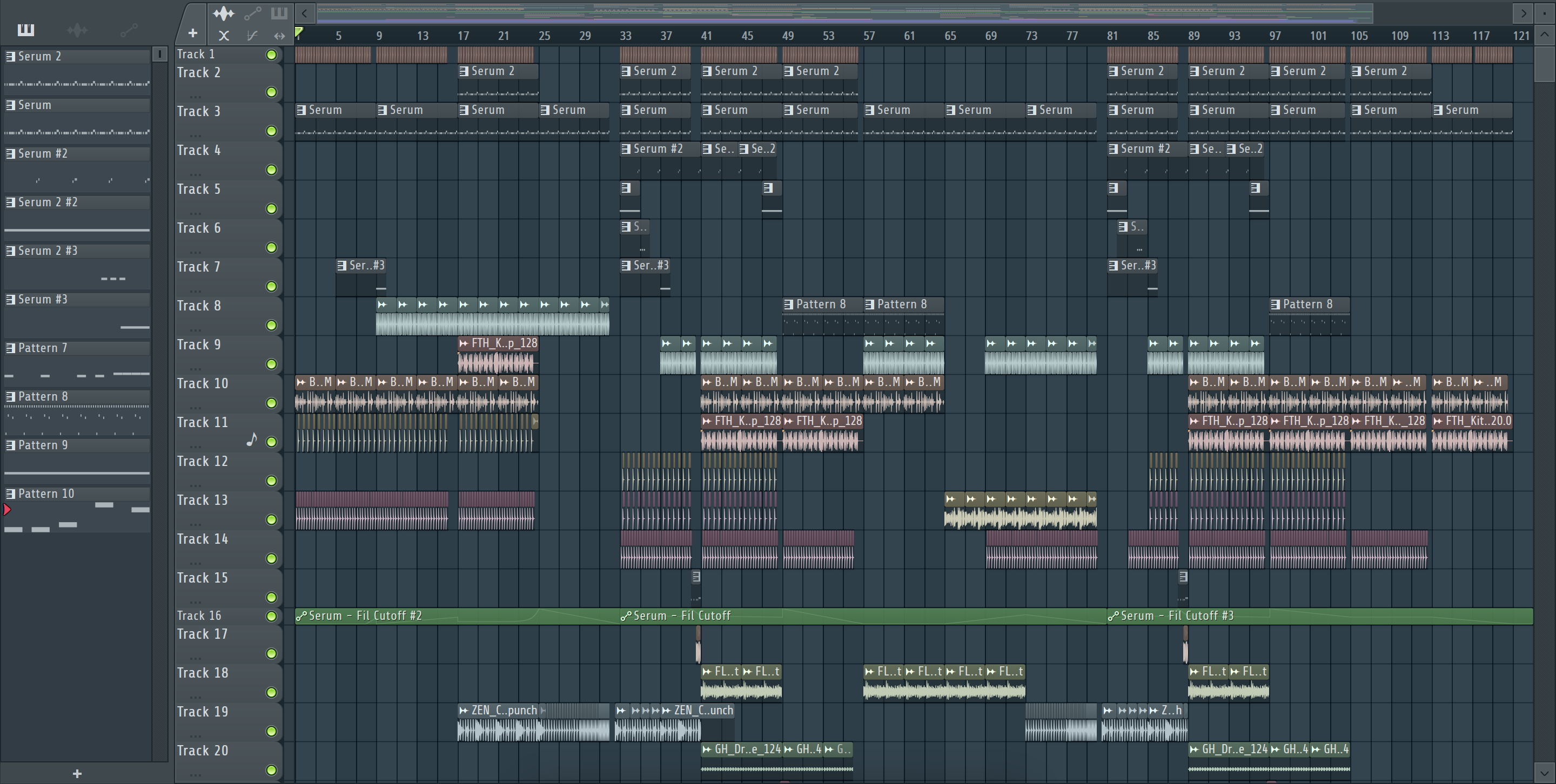Click the small dot button at top right corner
1556x784 pixels.
click(1545, 12)
